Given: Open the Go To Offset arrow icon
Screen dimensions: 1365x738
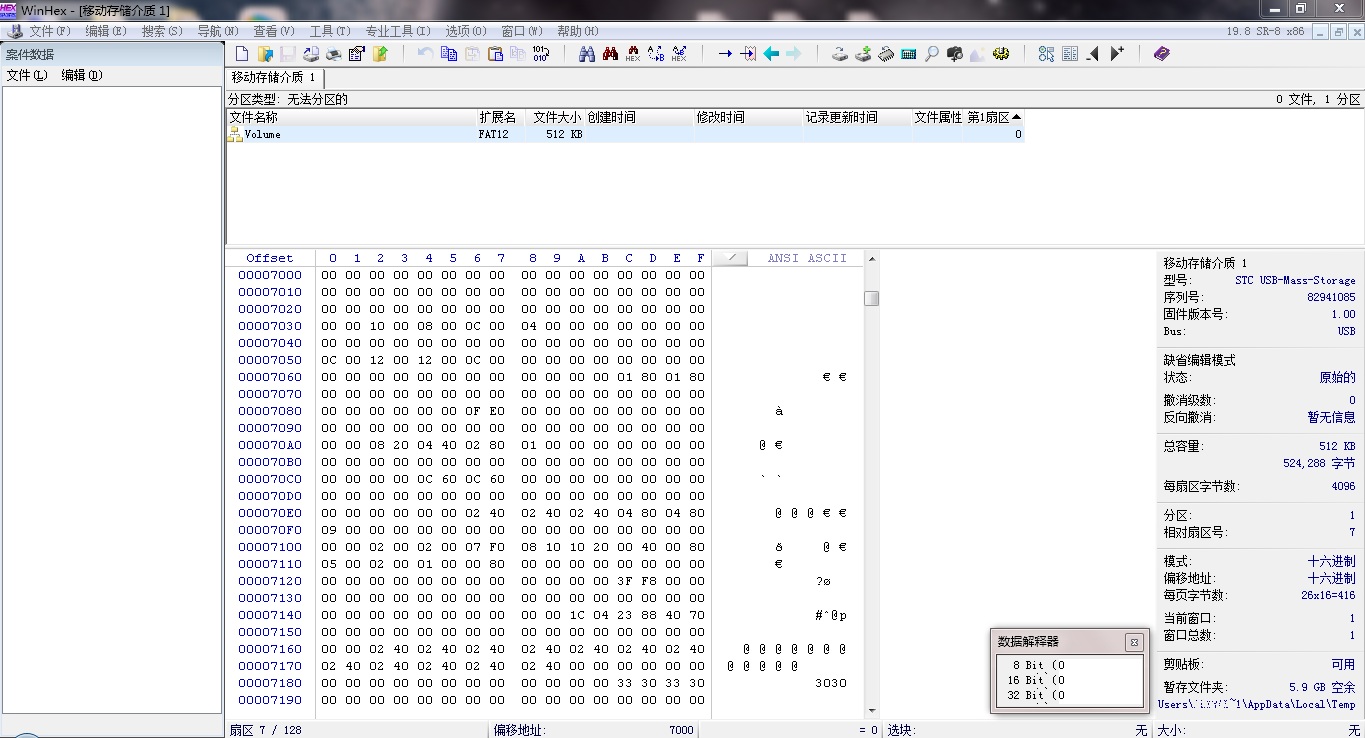Looking at the screenshot, I should point(725,54).
